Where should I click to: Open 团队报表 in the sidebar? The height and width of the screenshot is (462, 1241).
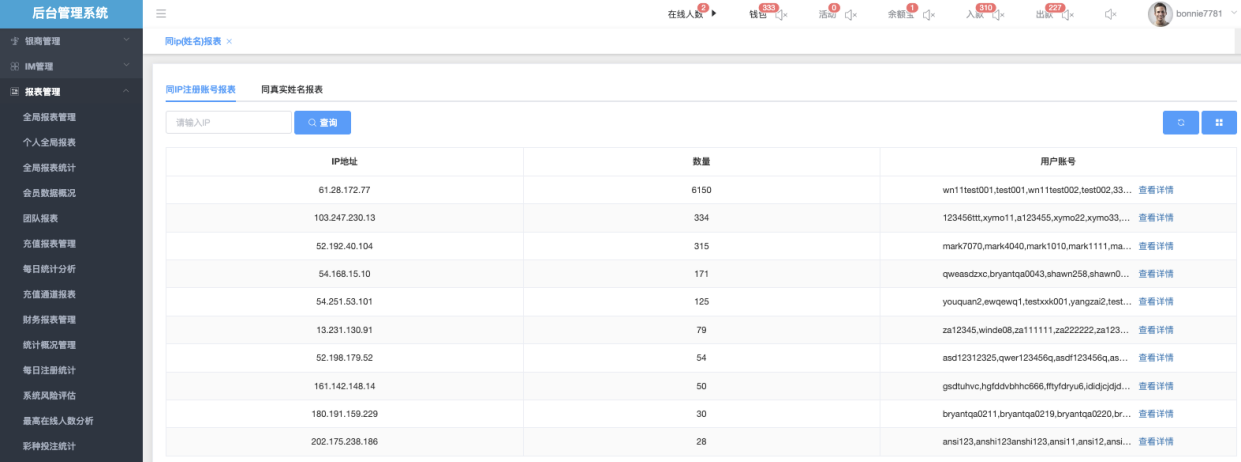[41, 218]
